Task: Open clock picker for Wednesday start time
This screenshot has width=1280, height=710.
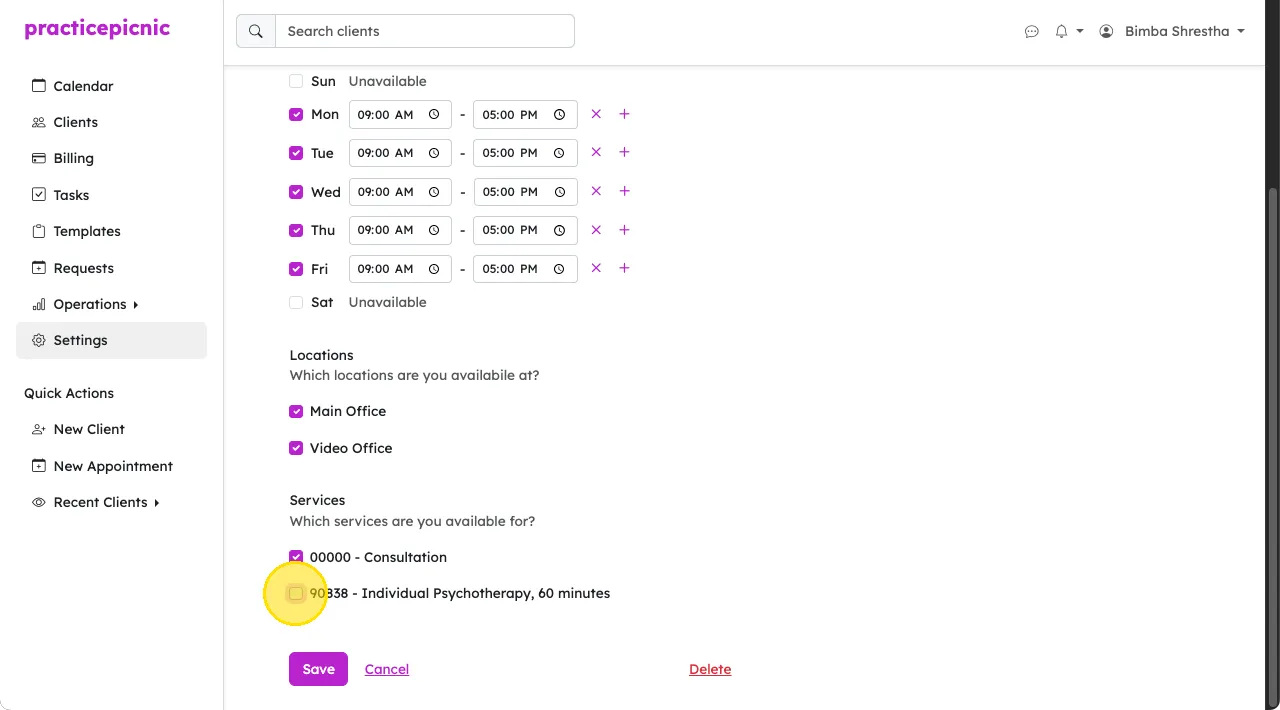Action: click(x=434, y=192)
